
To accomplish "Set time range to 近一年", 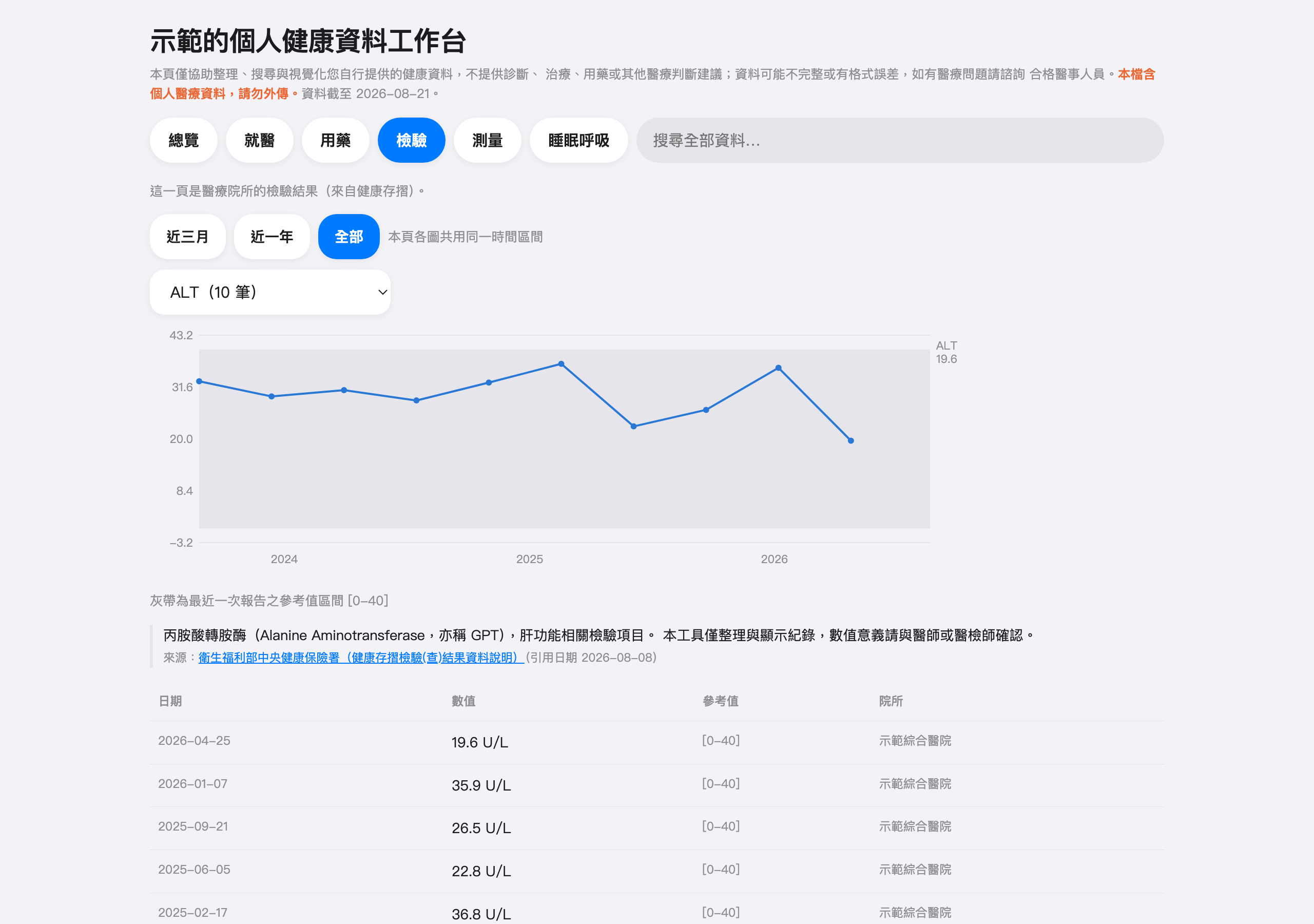I will (272, 237).
